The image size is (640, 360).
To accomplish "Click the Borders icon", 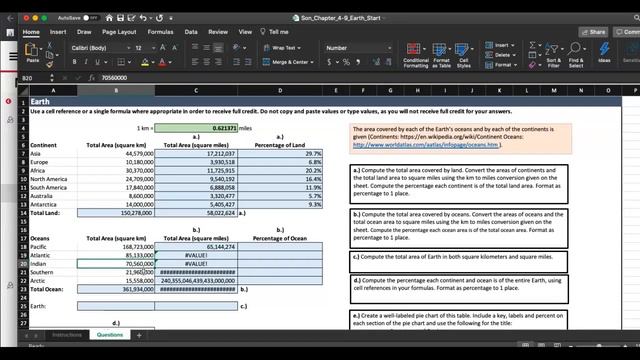I will coord(121,62).
